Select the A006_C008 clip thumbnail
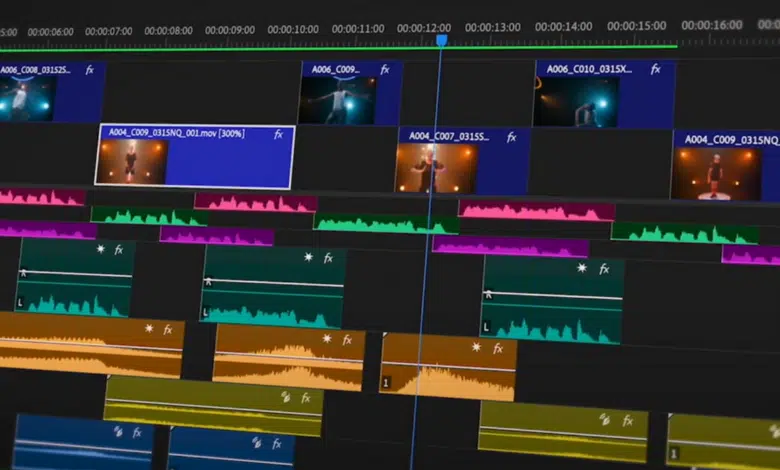This screenshot has height=470, width=780. point(27,98)
